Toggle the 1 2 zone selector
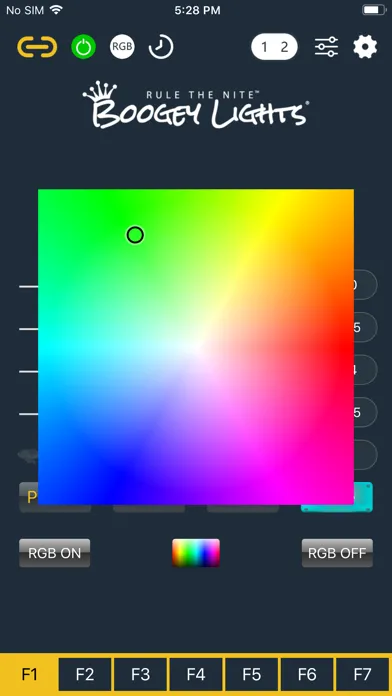Image resolution: width=392 pixels, height=696 pixels. 274,47
